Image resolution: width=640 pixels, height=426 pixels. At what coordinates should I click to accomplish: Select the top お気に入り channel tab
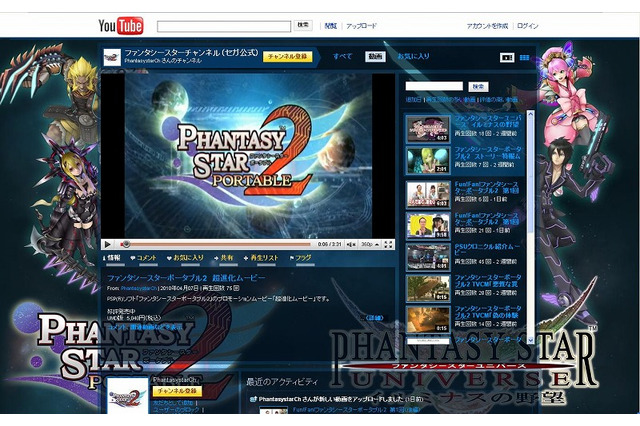pos(413,56)
